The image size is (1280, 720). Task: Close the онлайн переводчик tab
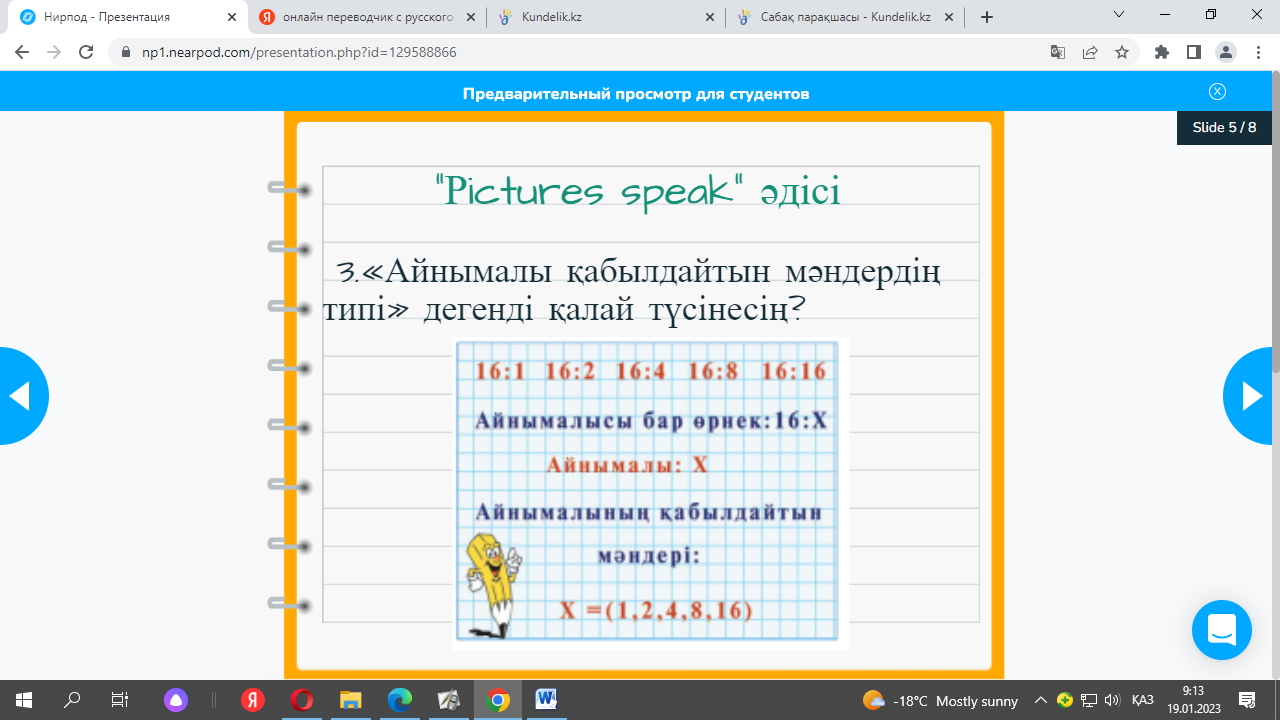click(x=470, y=17)
